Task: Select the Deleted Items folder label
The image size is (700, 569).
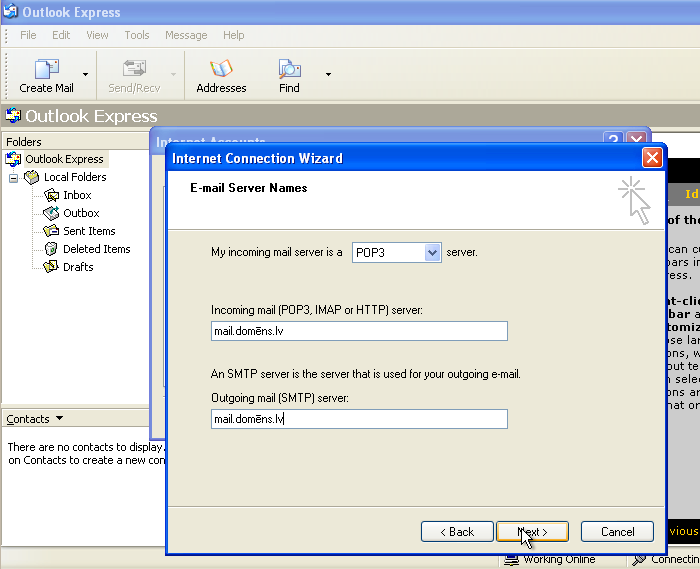Action: [97, 249]
